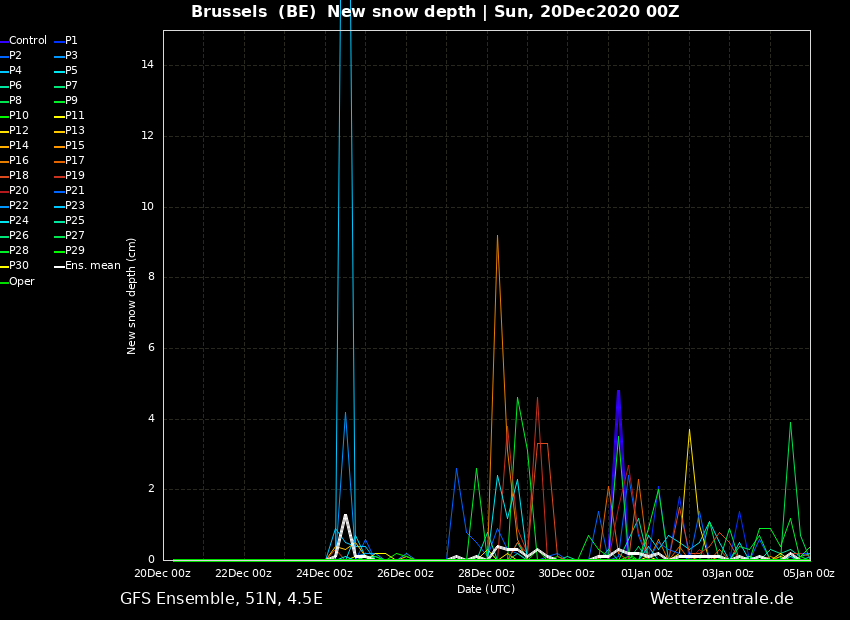Choose the P4 legend entry
The width and height of the screenshot is (850, 620).
11,70
